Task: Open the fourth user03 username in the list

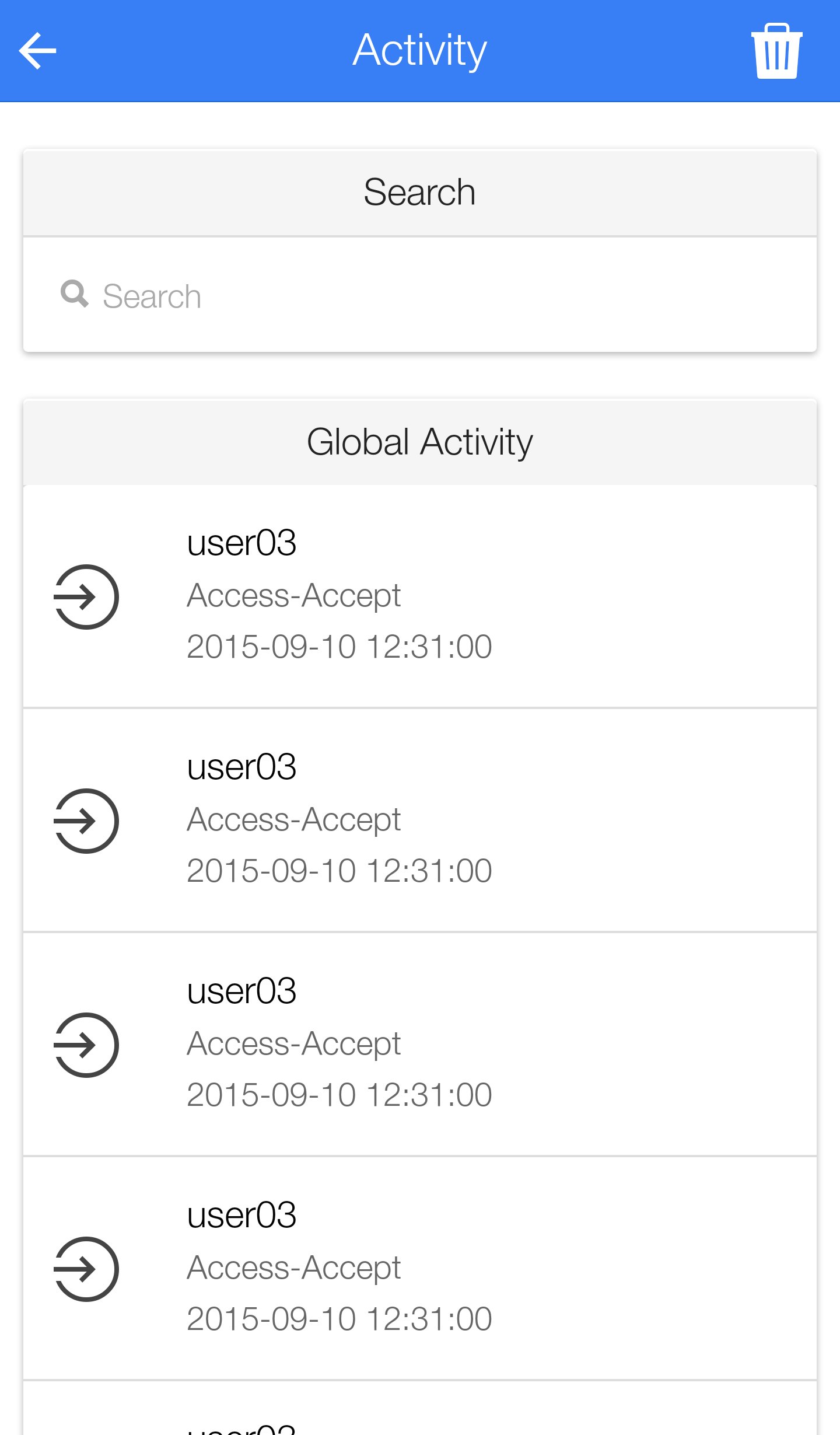Action: [x=242, y=1216]
